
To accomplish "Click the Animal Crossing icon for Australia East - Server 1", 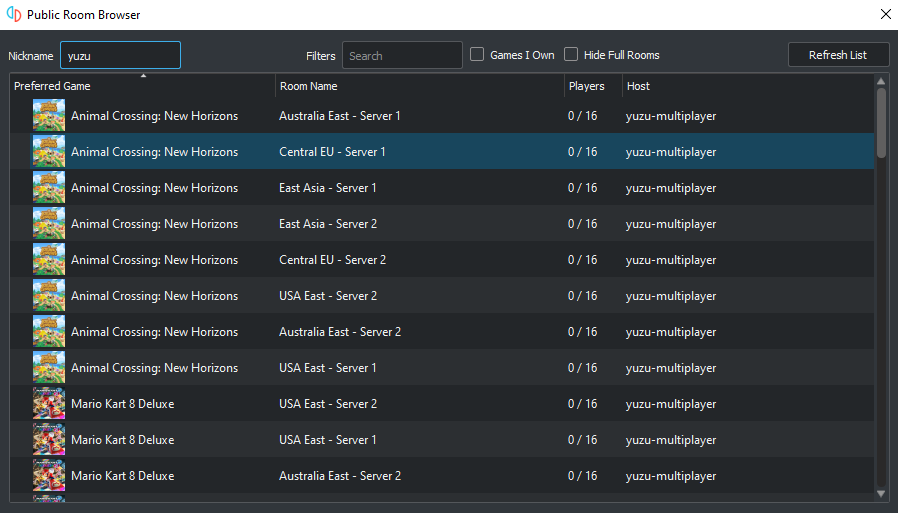I will 49,116.
